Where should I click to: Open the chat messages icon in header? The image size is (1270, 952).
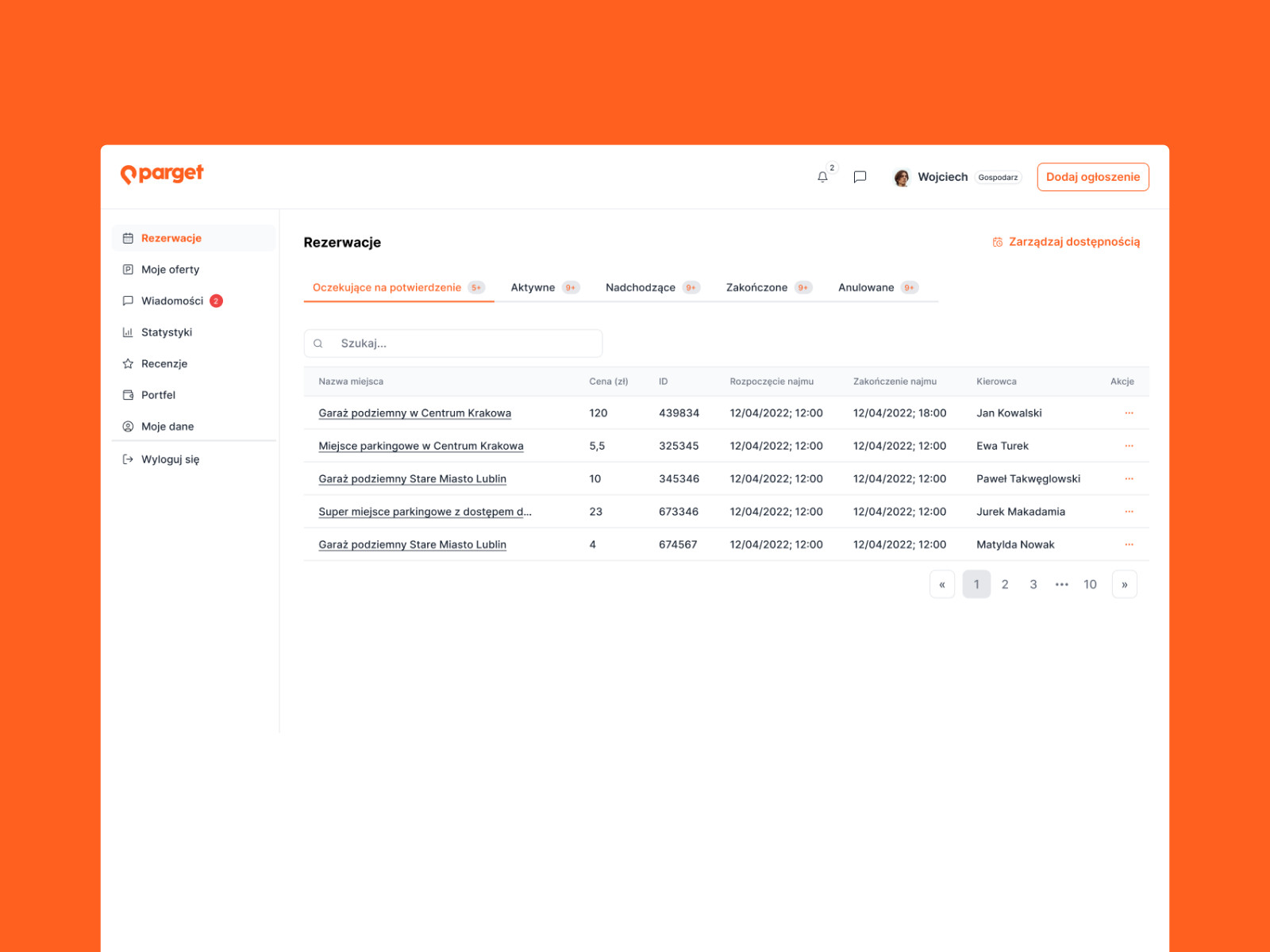click(860, 177)
